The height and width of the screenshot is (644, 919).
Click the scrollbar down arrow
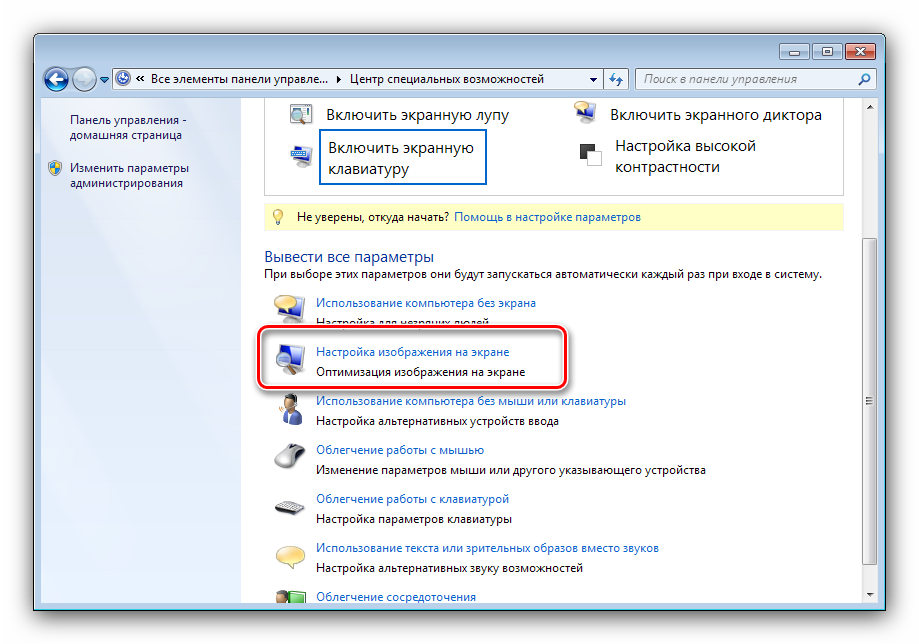click(x=870, y=594)
